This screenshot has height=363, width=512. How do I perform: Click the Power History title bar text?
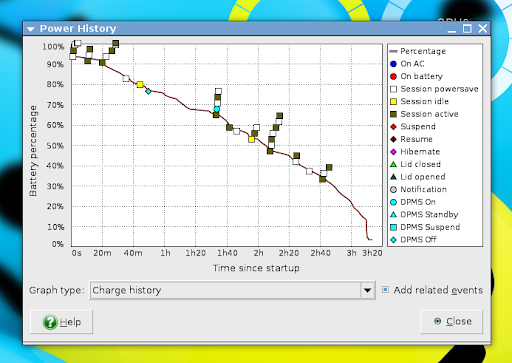point(78,29)
